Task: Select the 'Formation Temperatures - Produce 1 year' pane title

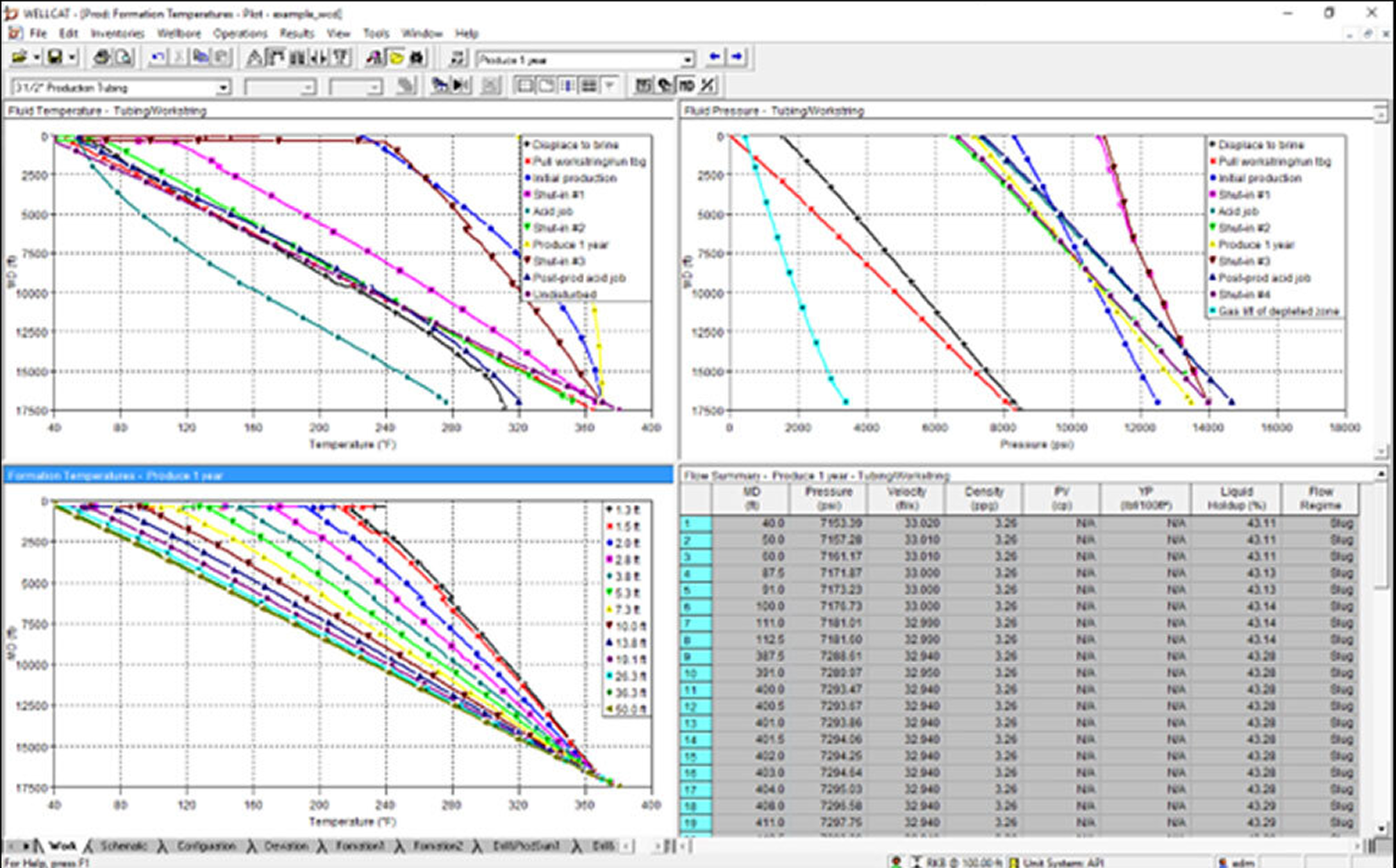Action: tap(338, 476)
